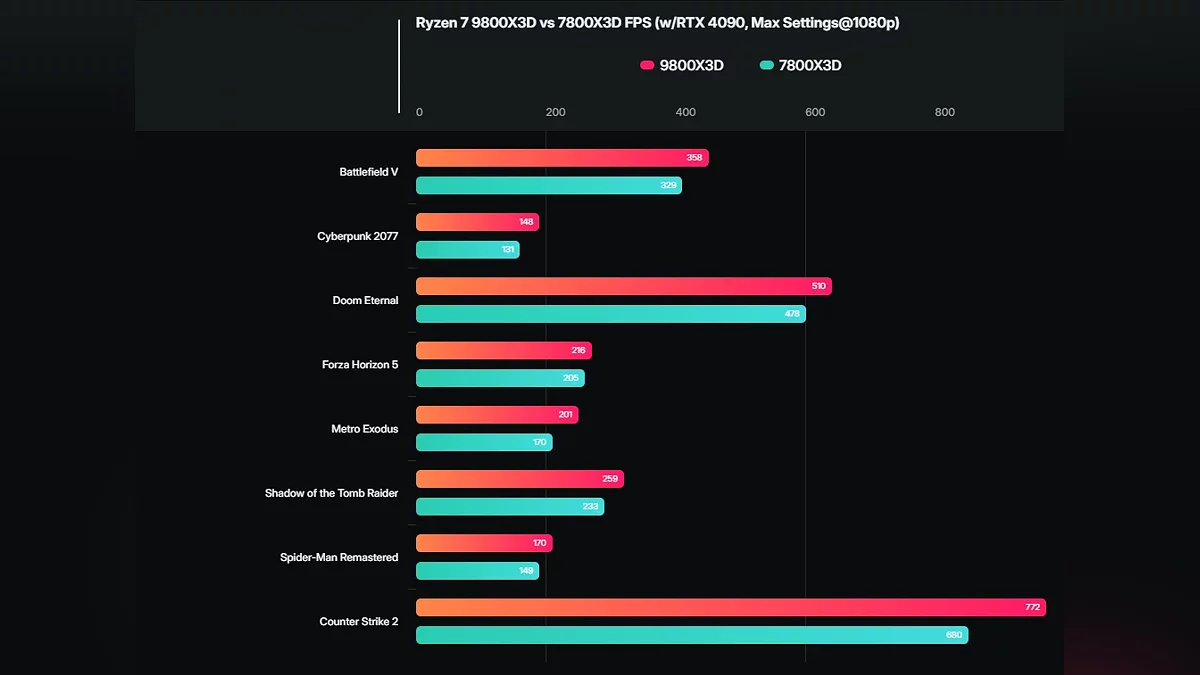The height and width of the screenshot is (675, 1200).
Task: Click the Metro Exodus category label
Action: coord(364,429)
